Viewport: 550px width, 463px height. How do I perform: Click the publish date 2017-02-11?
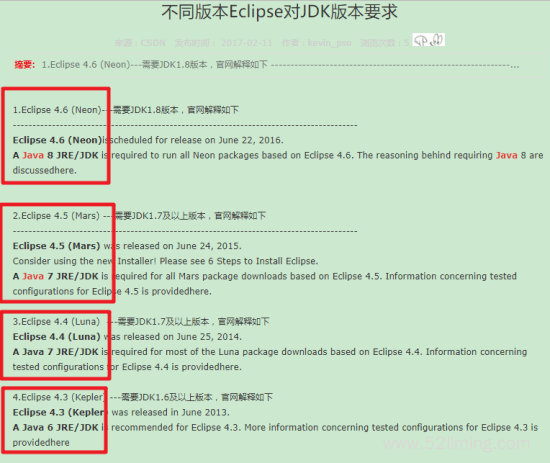tap(247, 43)
